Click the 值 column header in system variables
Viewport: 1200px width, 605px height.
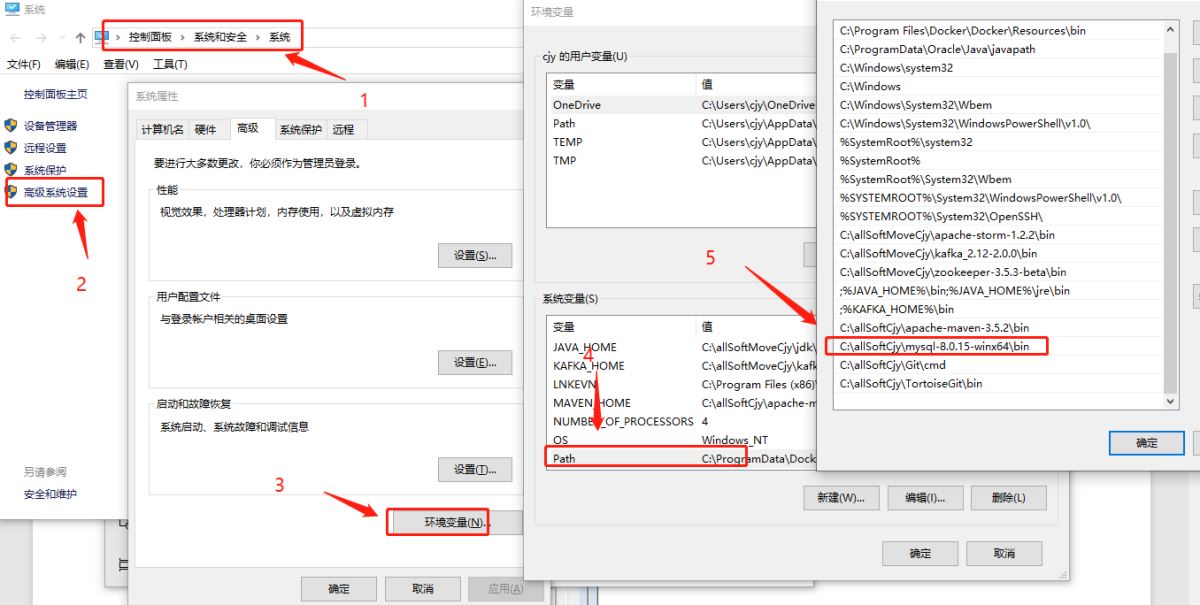click(756, 327)
